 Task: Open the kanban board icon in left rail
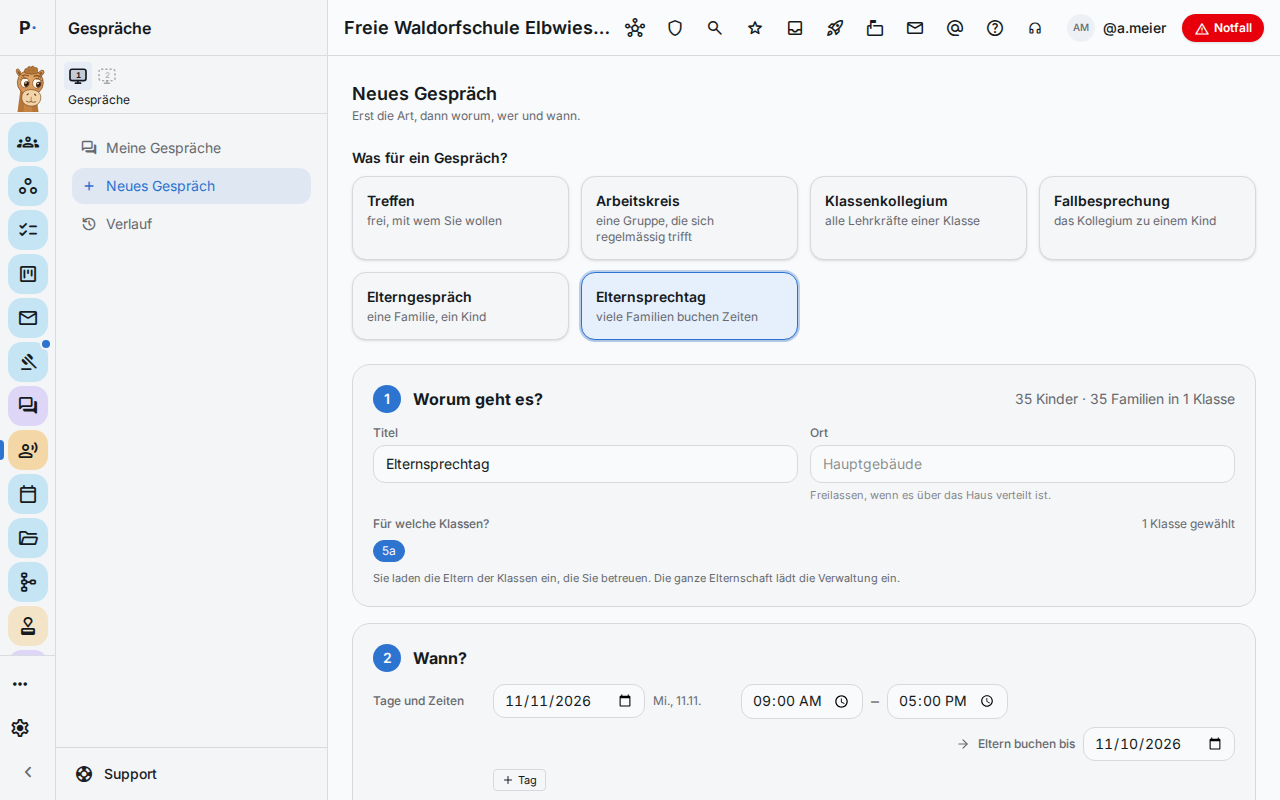coord(28,274)
